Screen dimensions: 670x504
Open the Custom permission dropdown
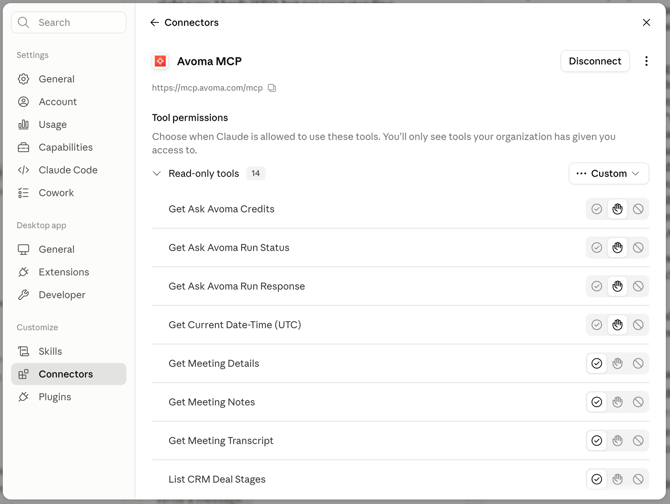(608, 173)
